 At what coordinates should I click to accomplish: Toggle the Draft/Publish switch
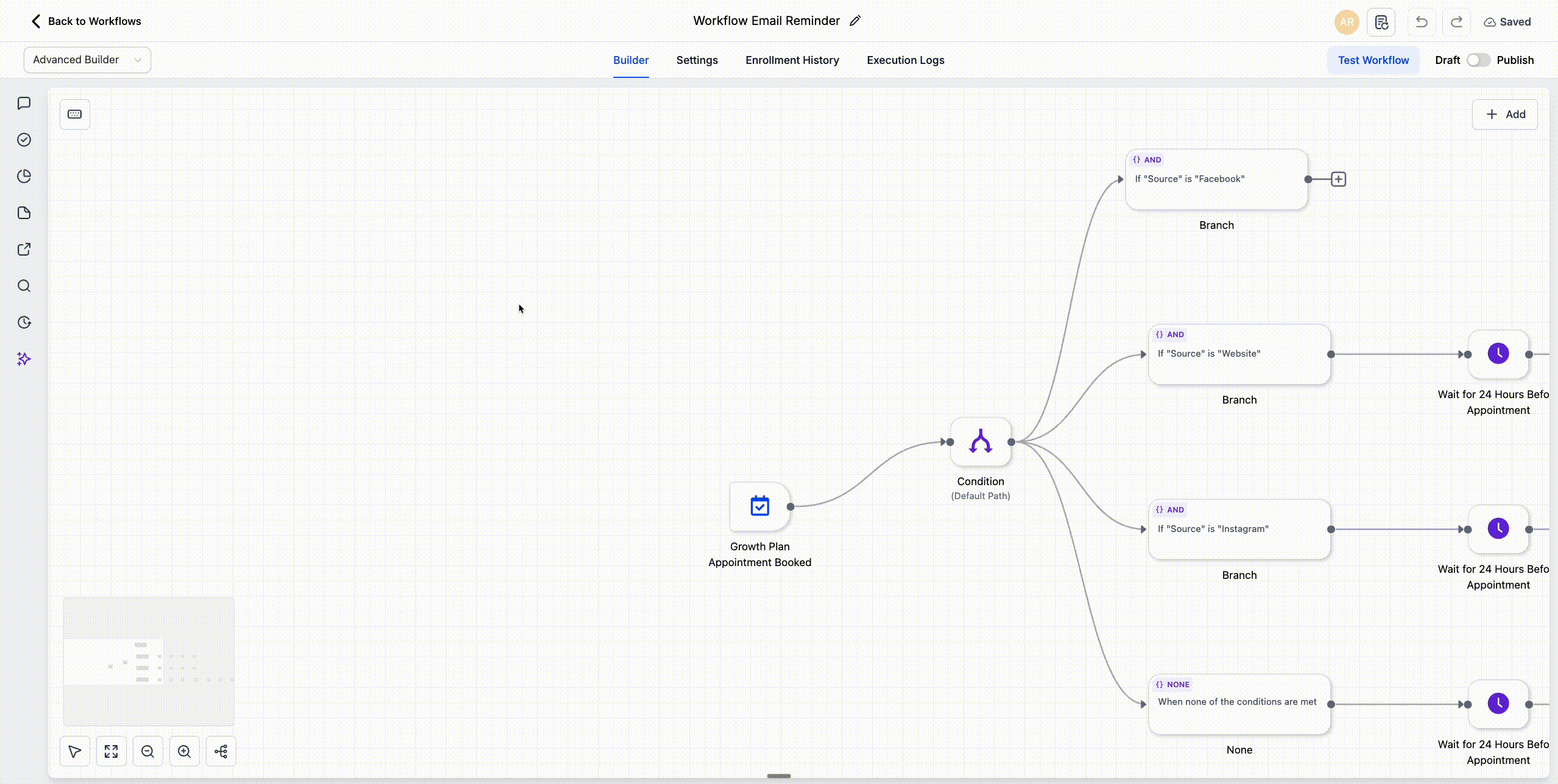(x=1478, y=60)
